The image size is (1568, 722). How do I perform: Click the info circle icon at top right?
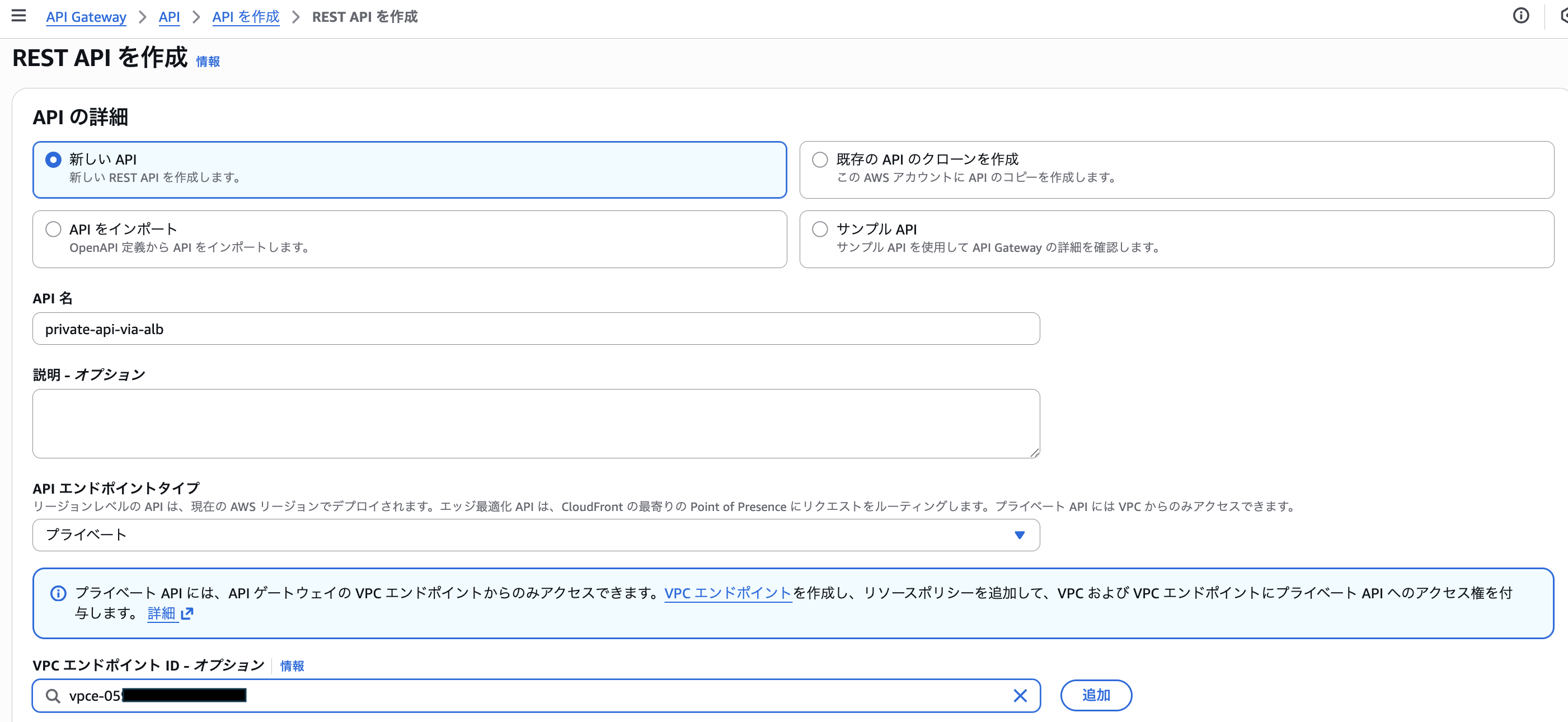pos(1520,16)
